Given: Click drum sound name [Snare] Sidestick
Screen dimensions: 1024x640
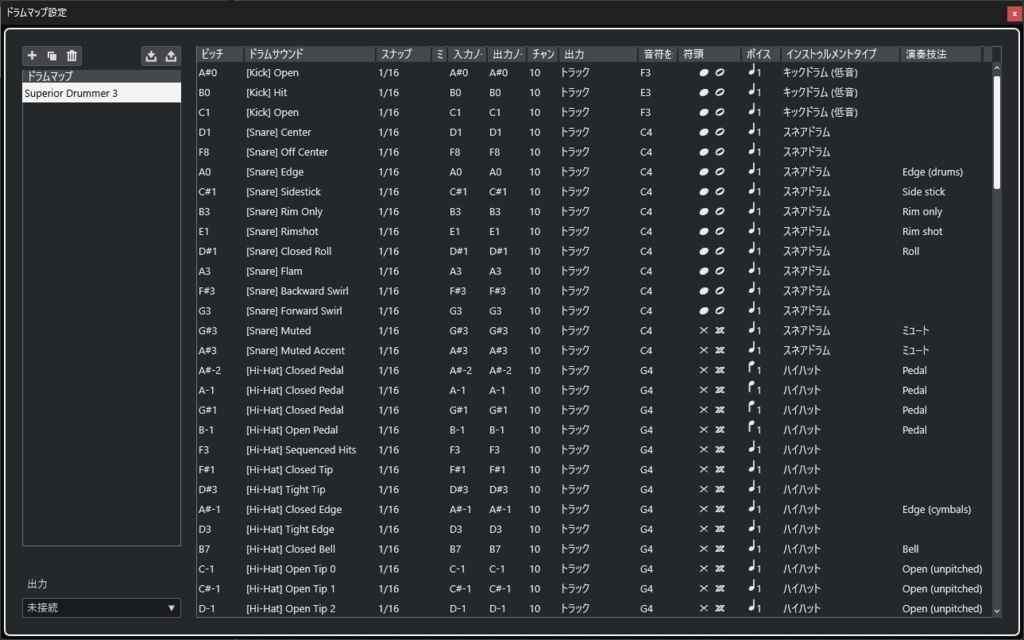Looking at the screenshot, I should pyautogui.click(x=283, y=192).
